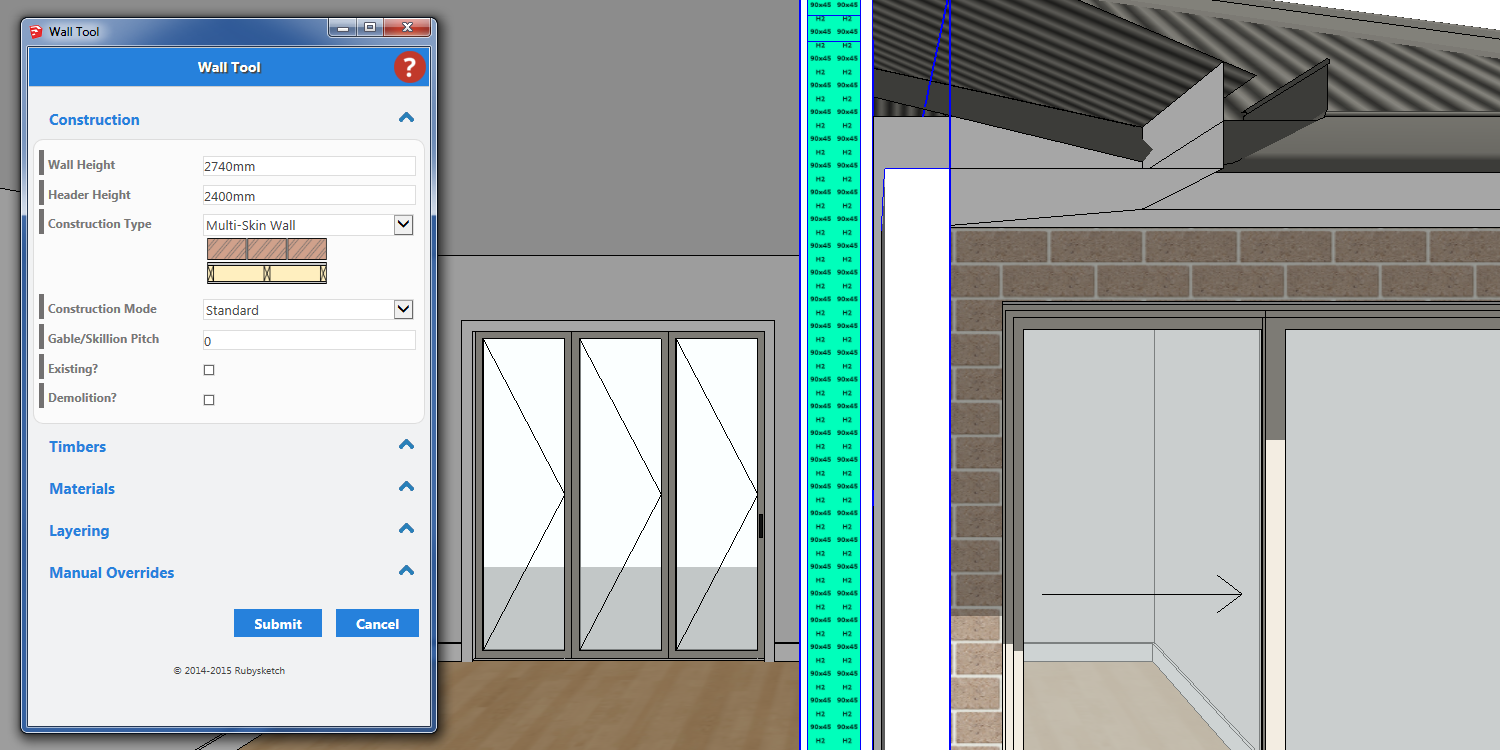
Task: Expand the Layering section chevron
Action: coord(406,529)
